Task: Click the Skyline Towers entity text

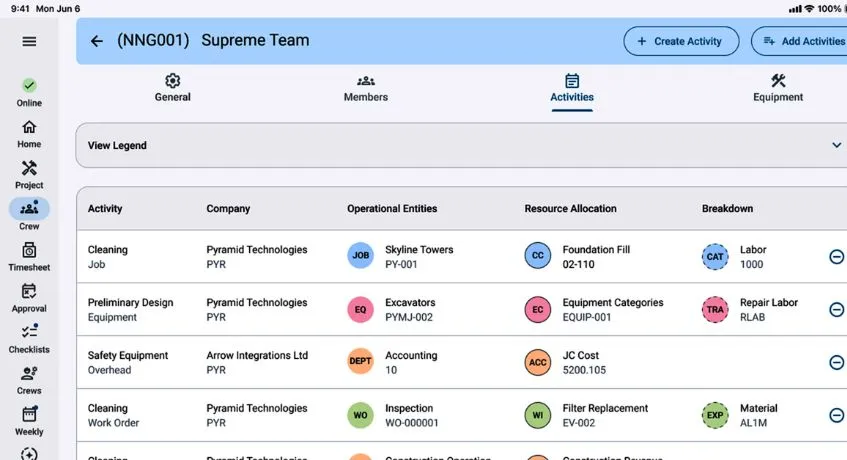Action: click(x=419, y=249)
